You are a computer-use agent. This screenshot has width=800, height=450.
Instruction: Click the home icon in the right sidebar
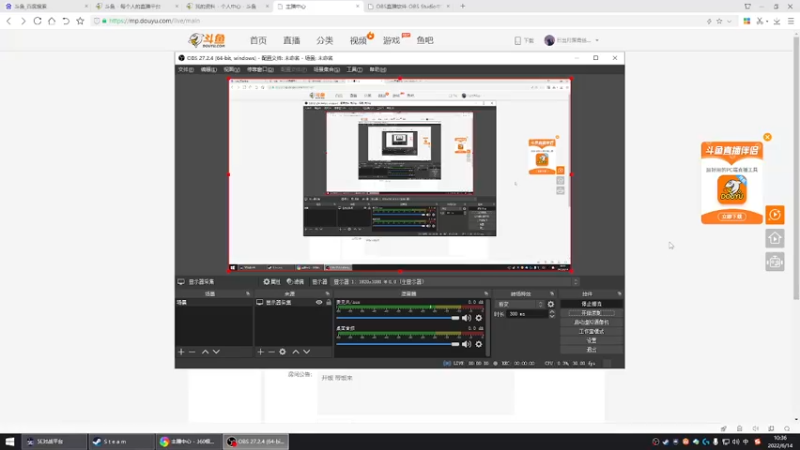pos(774,238)
